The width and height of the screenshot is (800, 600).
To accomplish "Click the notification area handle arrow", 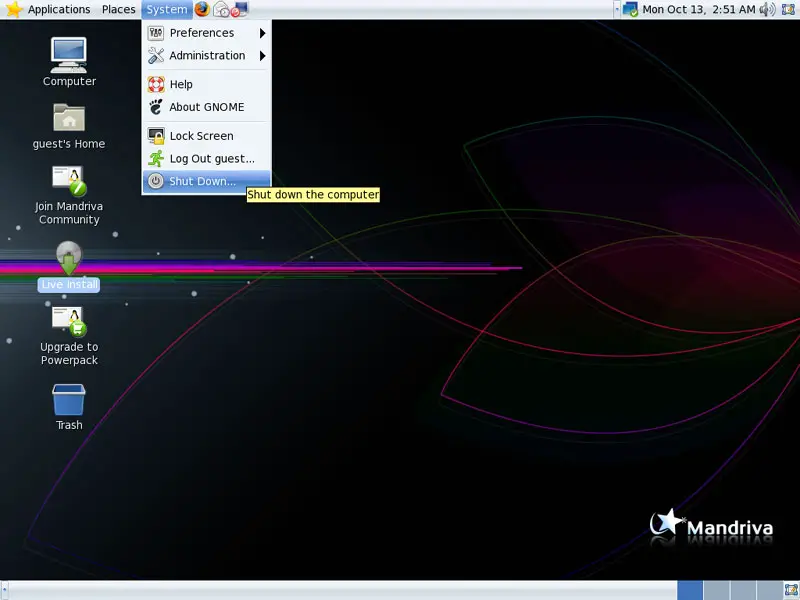I will [x=617, y=9].
